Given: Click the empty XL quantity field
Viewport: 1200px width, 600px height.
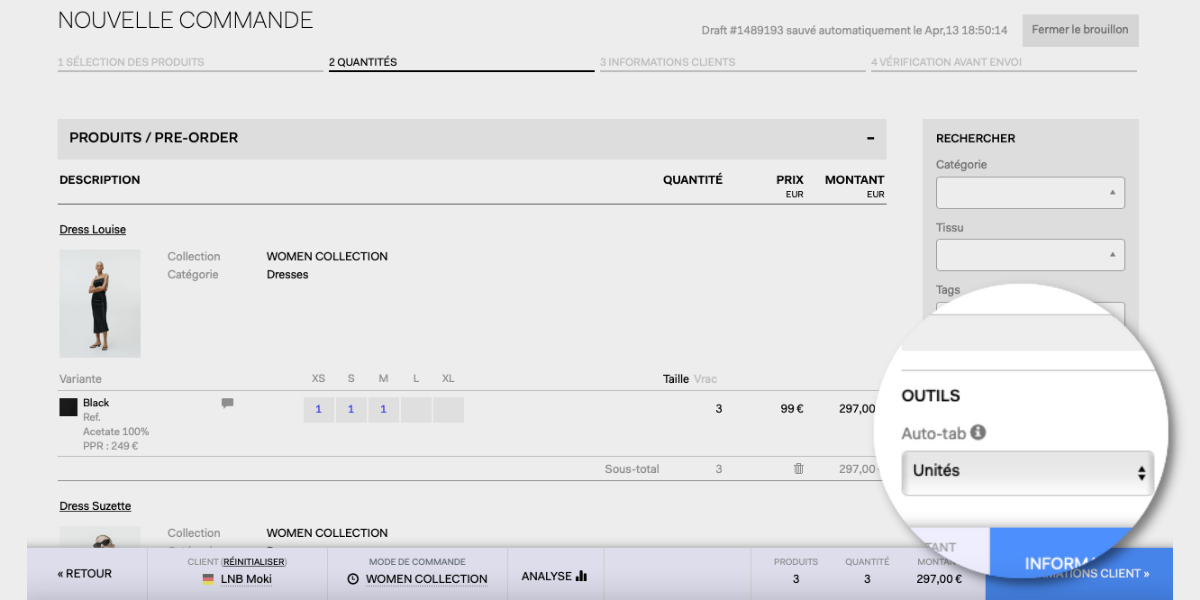Looking at the screenshot, I should (449, 409).
